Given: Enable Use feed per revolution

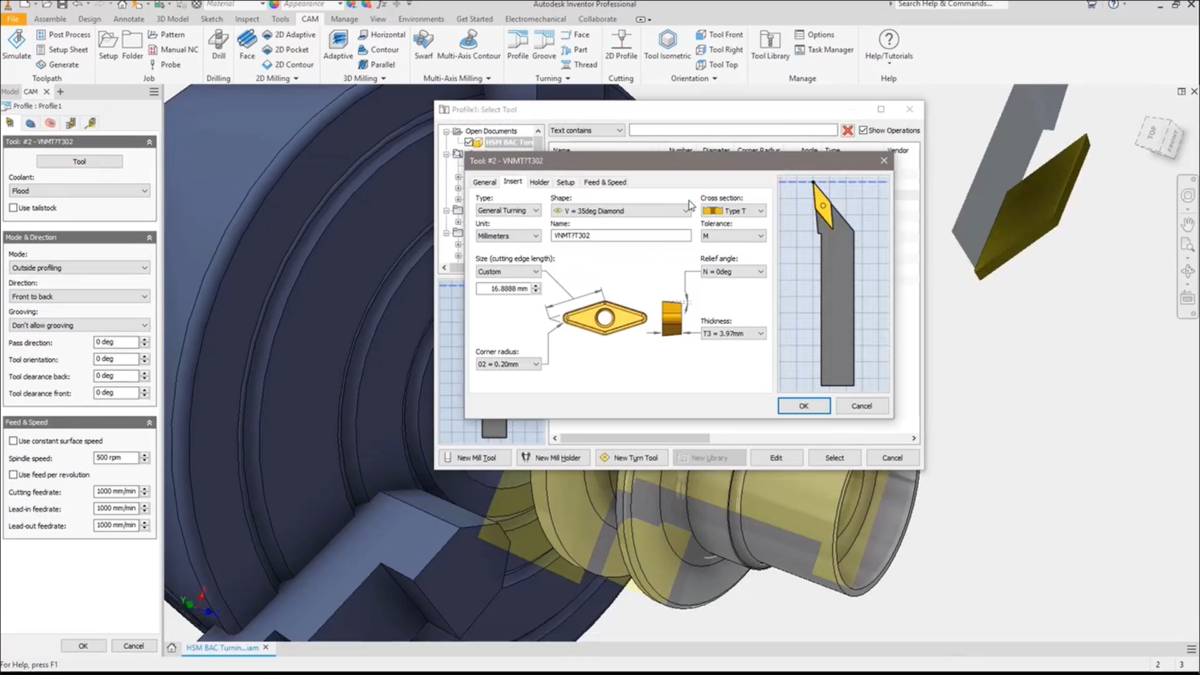Looking at the screenshot, I should (x=13, y=475).
